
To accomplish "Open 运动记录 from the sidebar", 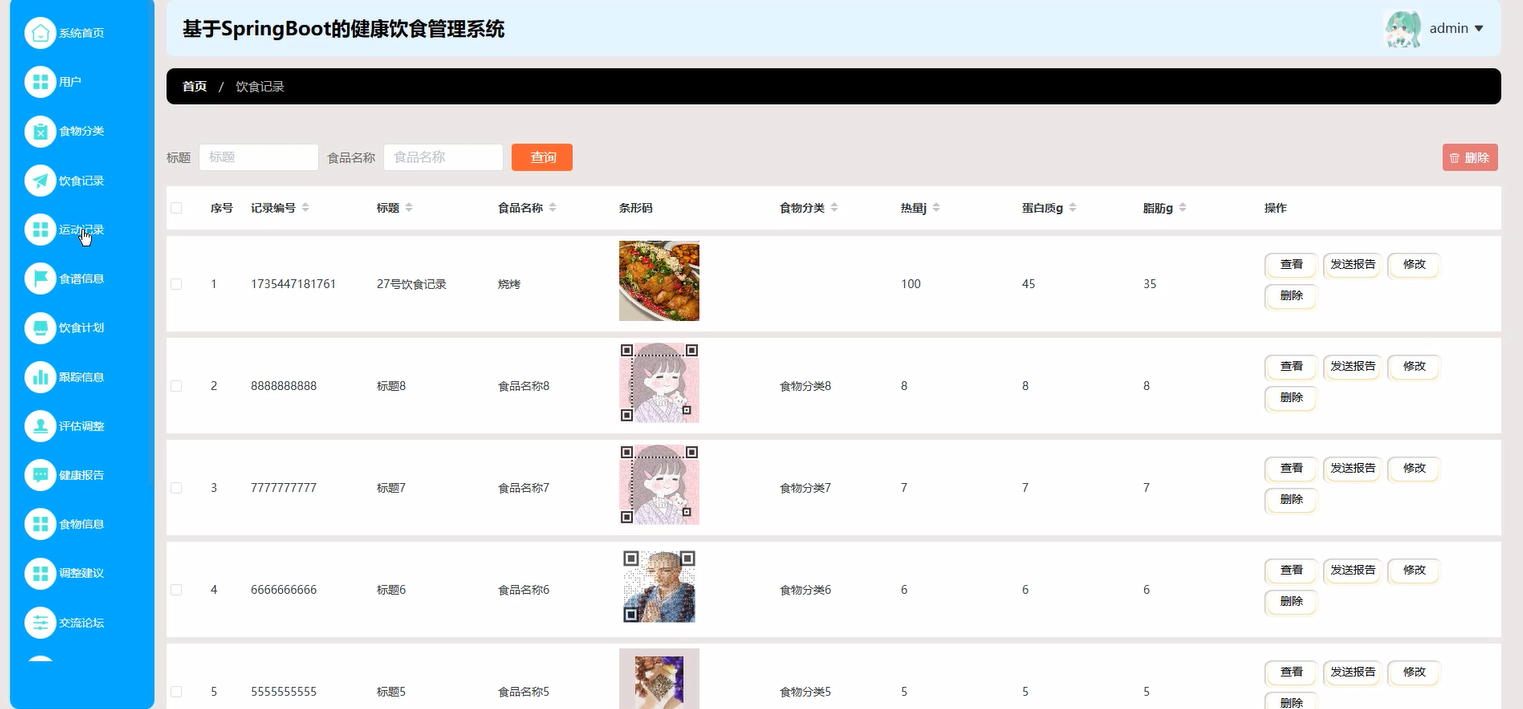I will coord(40,229).
